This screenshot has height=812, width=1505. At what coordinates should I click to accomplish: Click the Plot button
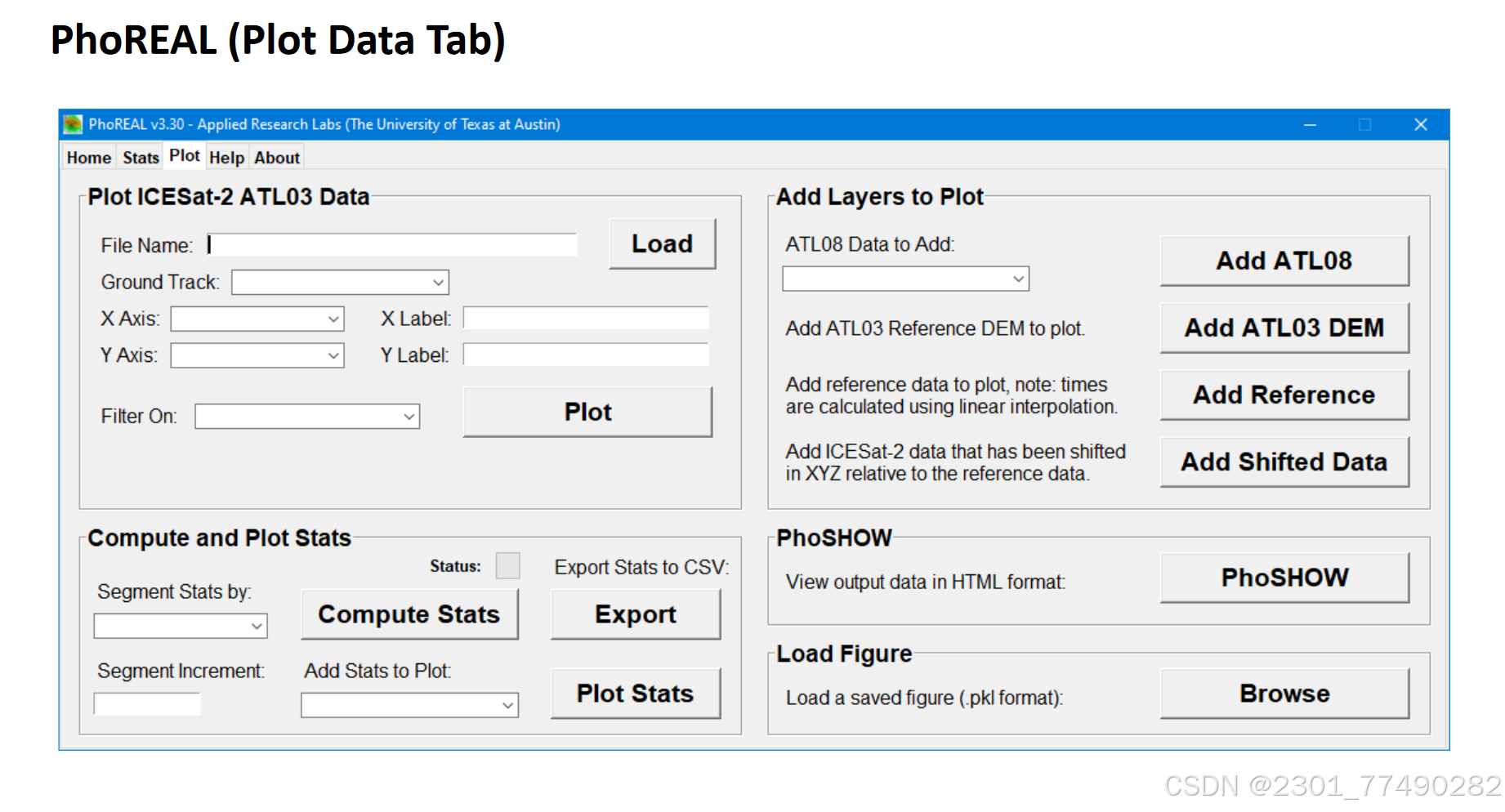(587, 412)
